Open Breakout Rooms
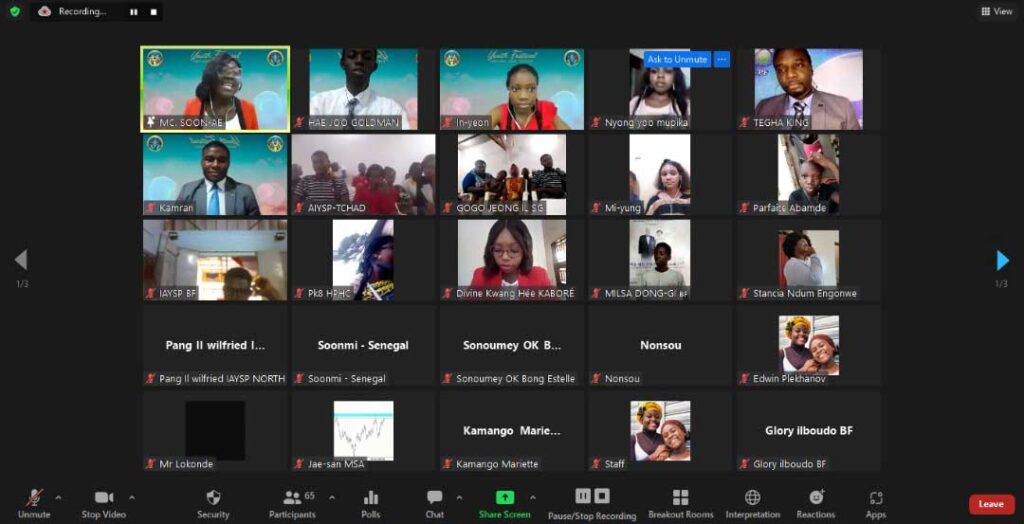 [x=680, y=498]
